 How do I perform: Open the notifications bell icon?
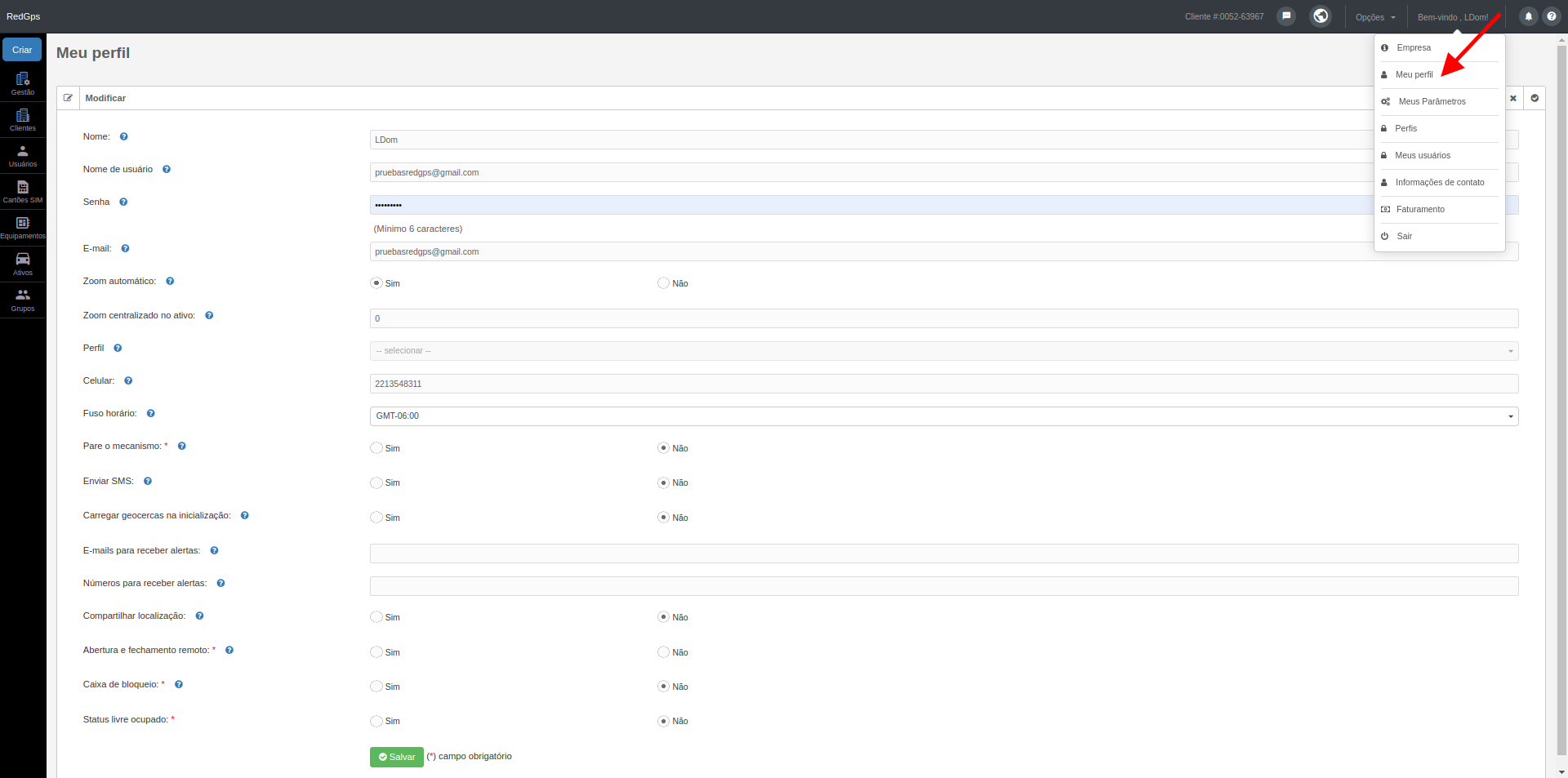1528,16
